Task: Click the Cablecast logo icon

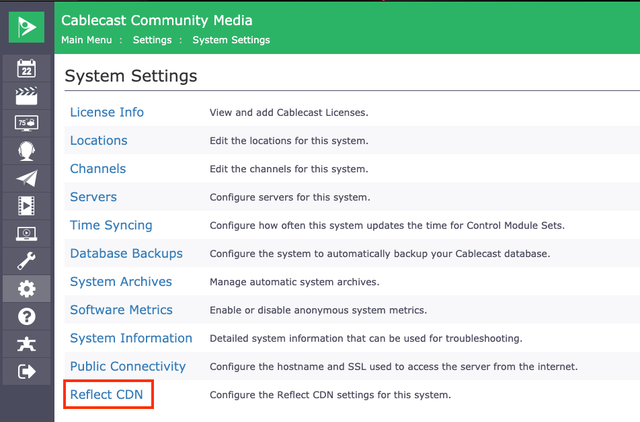Action: [x=27, y=27]
